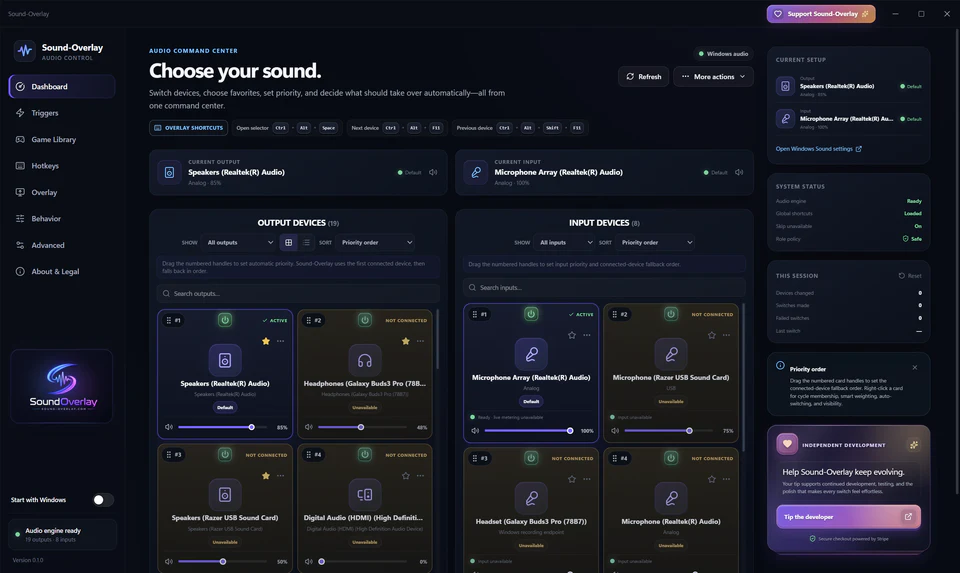Open the Advanced settings page
Screen dimensions: 960x573
(x=62, y=245)
